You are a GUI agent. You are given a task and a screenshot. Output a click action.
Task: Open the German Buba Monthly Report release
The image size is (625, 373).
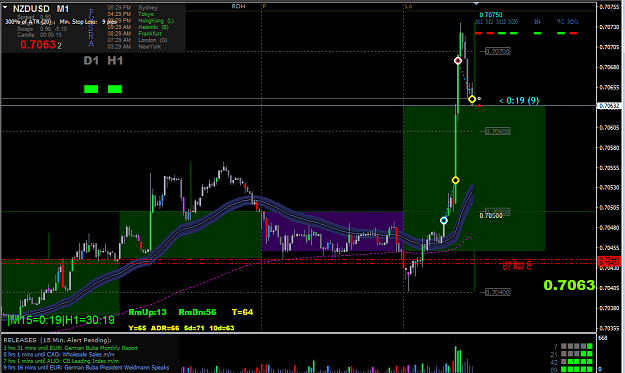click(71, 348)
